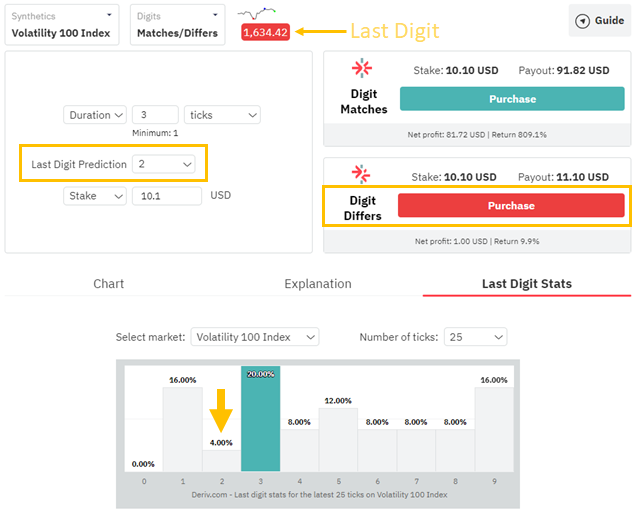Click the 16.00% bar for digit 9
Viewport: 634px width, 513px height.
[x=494, y=429]
